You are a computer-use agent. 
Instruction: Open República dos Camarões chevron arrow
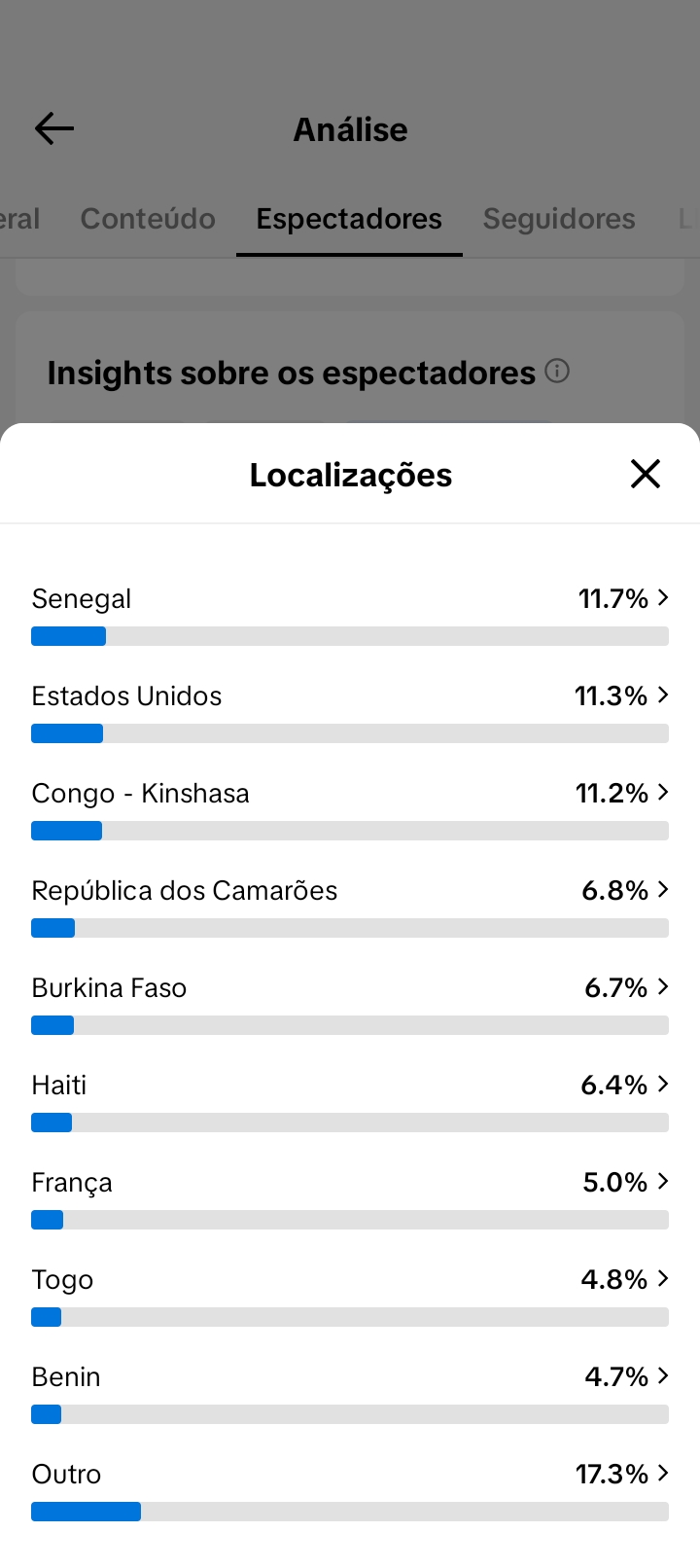(663, 889)
